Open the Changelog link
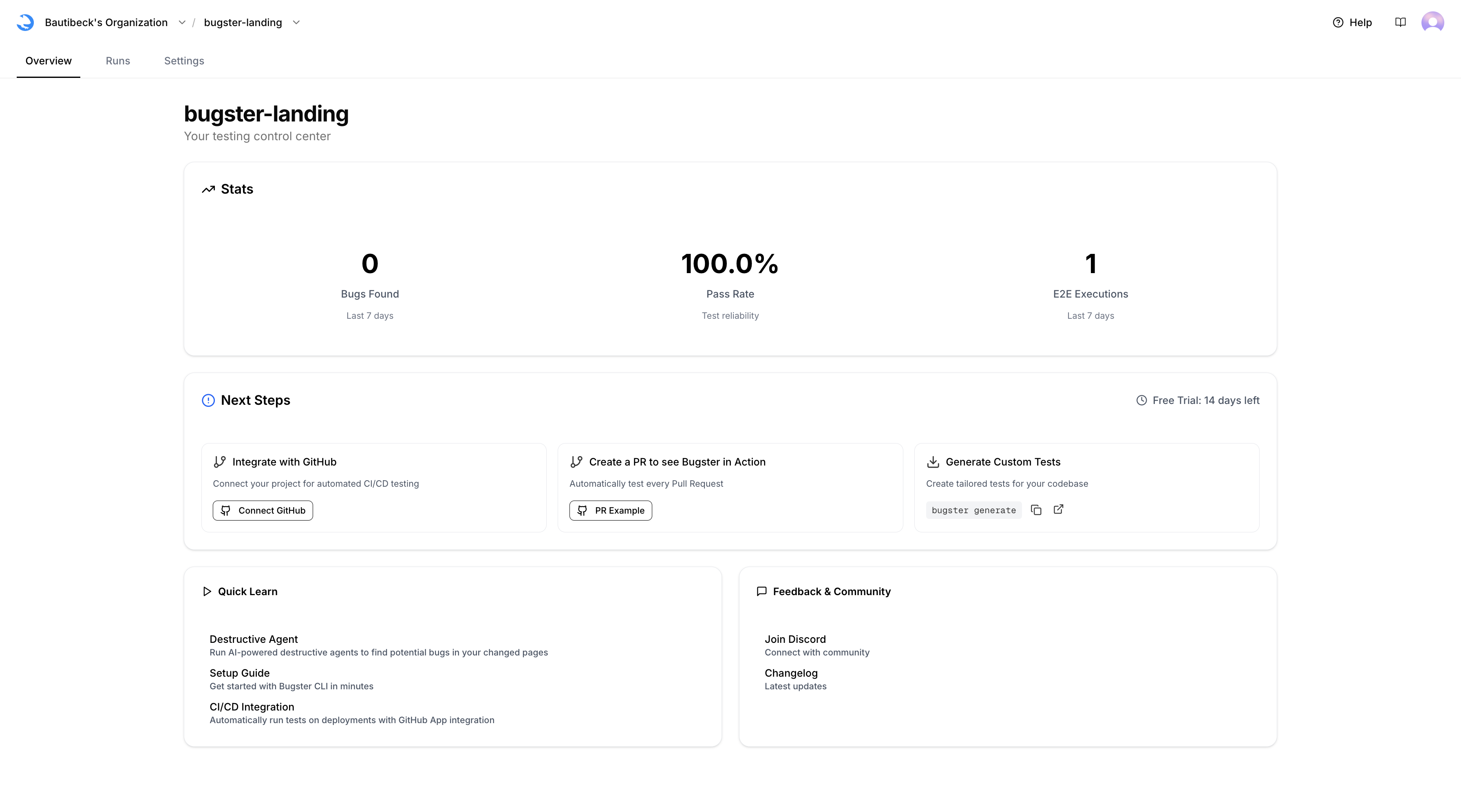This screenshot has width=1461, height=812. (790, 673)
